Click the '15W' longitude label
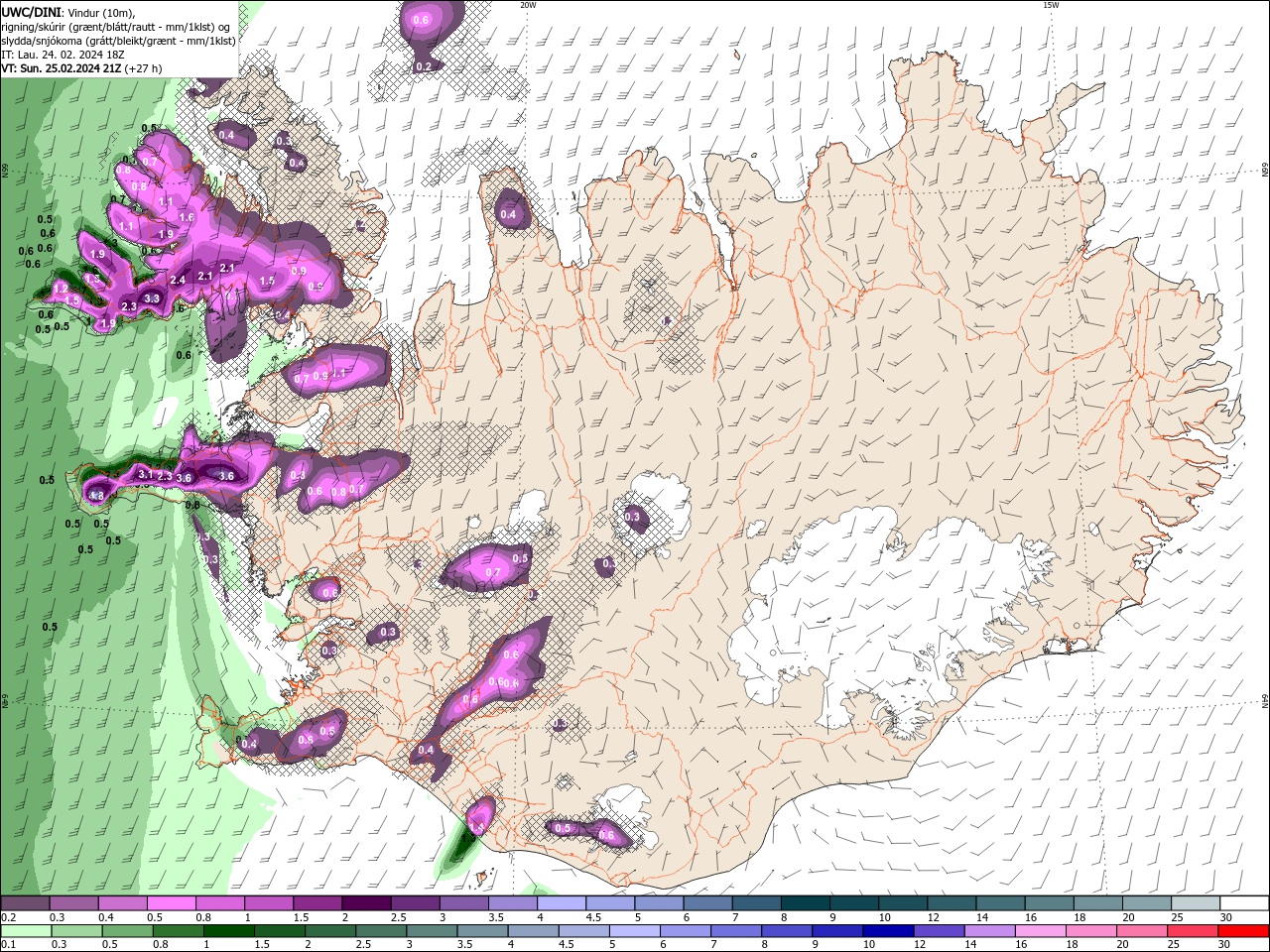Image resolution: width=1270 pixels, height=952 pixels. (x=1051, y=5)
